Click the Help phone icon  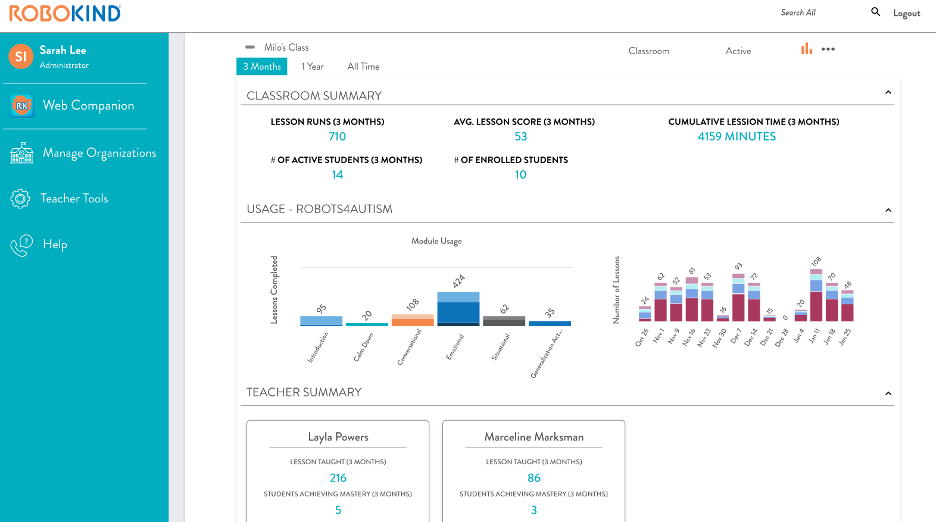point(21,245)
